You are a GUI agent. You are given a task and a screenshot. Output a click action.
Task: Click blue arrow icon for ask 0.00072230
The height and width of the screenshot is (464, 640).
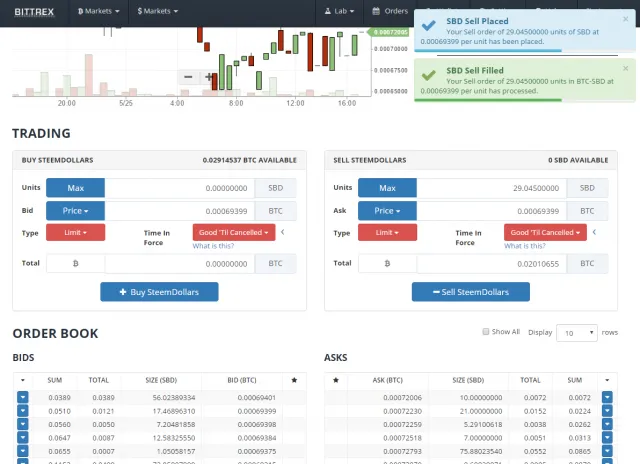[x=607, y=411]
